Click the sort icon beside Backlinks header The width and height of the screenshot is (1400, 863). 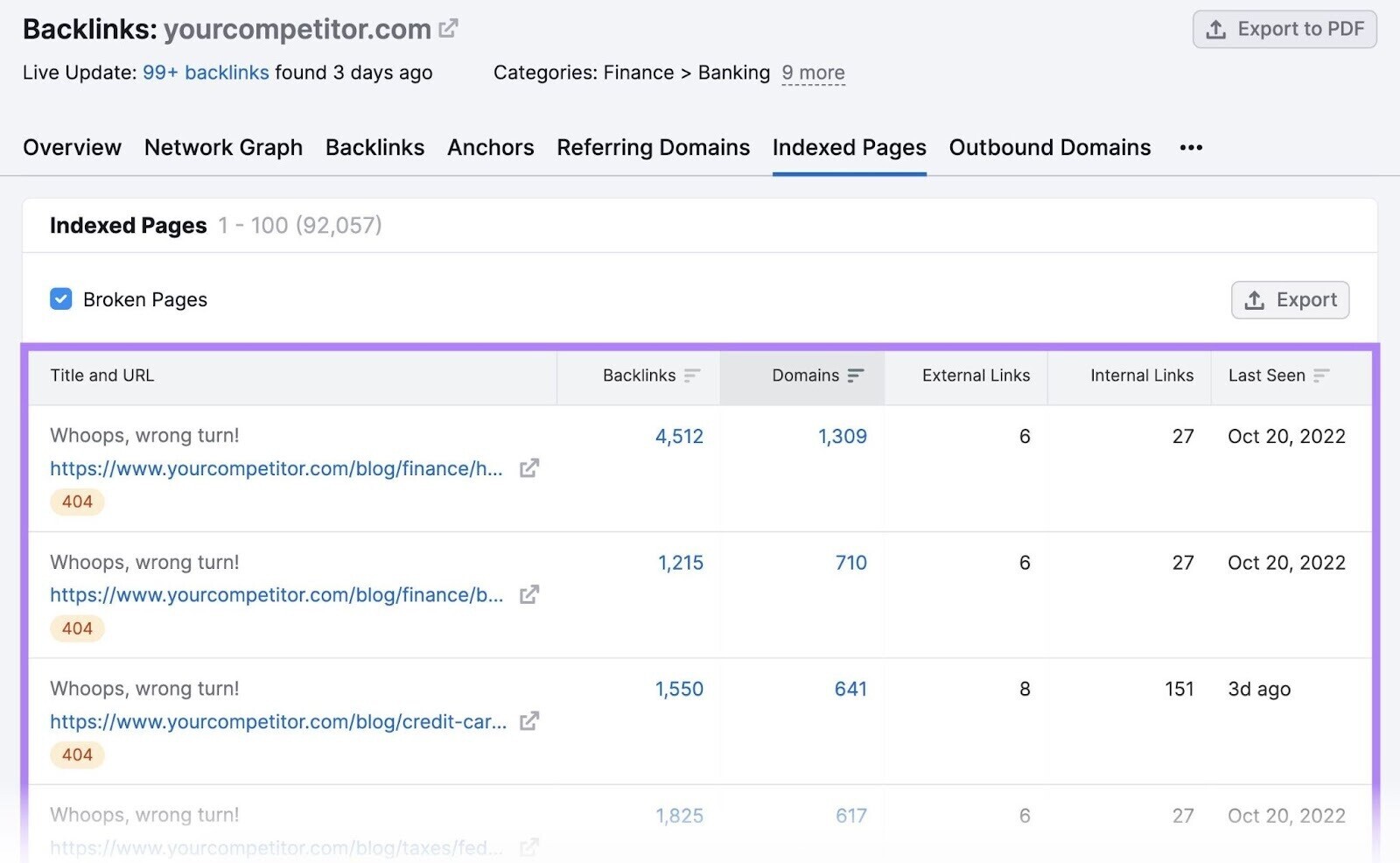pyautogui.click(x=694, y=375)
